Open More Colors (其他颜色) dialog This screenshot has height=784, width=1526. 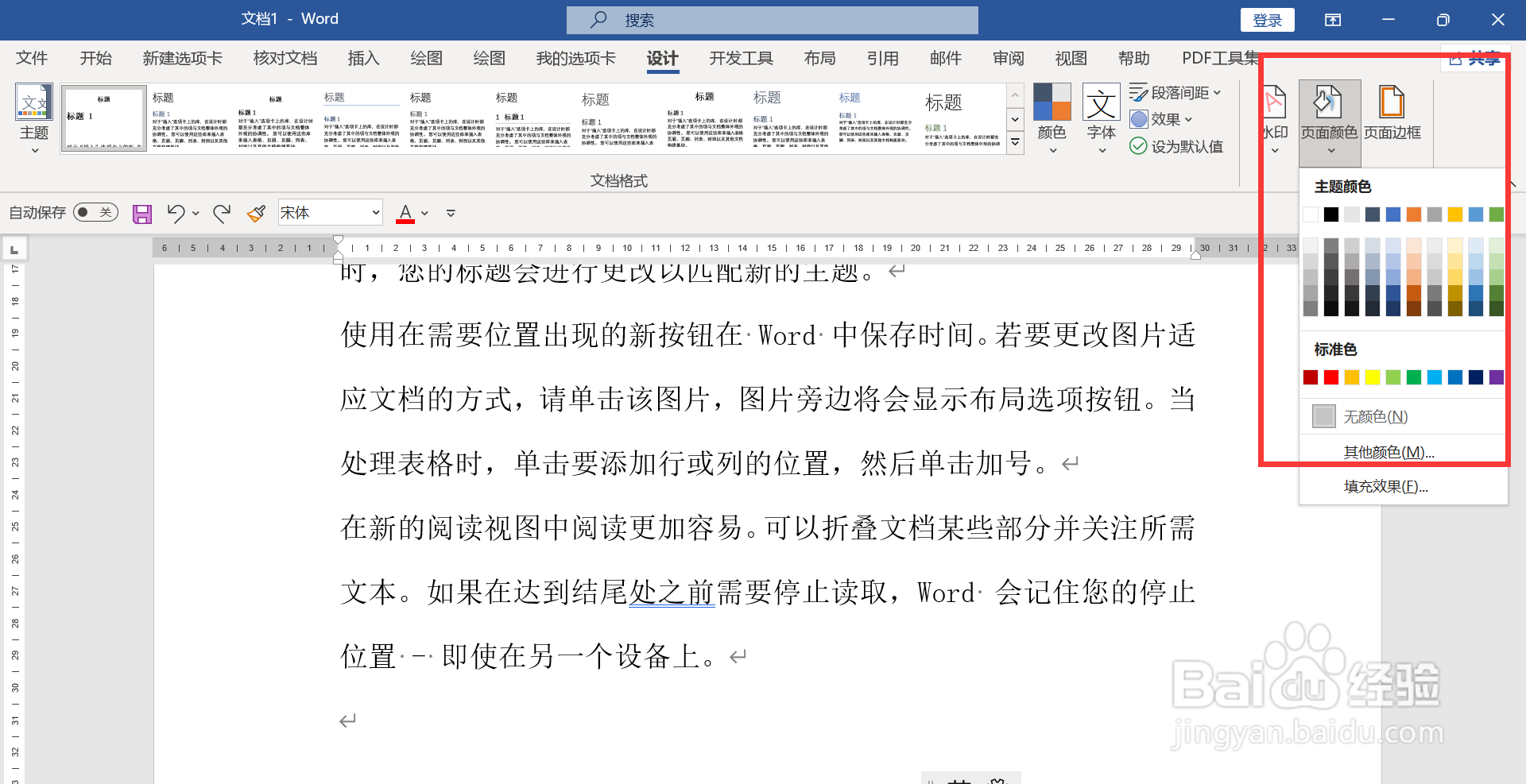tap(1403, 452)
